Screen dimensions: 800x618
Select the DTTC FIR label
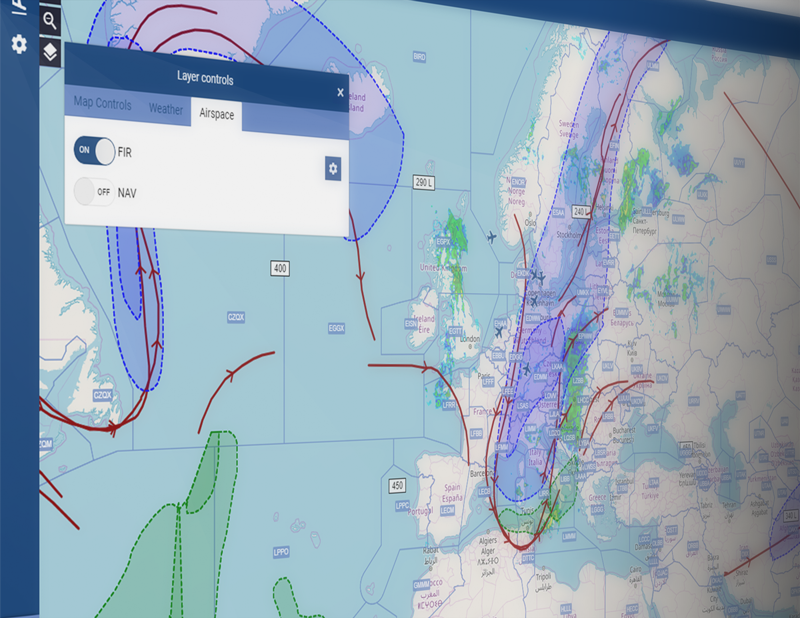point(528,558)
